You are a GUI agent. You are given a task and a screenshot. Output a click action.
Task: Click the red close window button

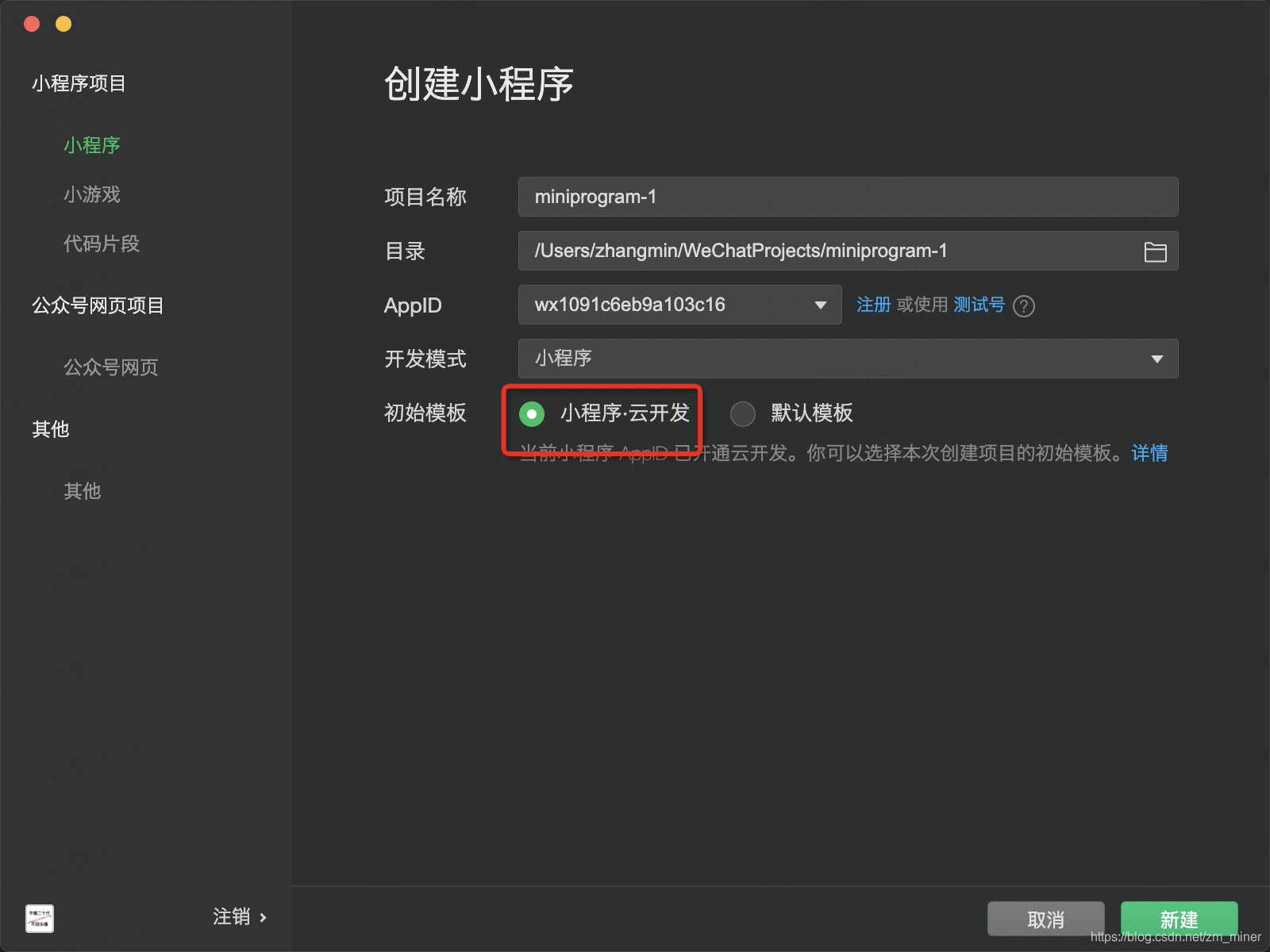(x=33, y=24)
